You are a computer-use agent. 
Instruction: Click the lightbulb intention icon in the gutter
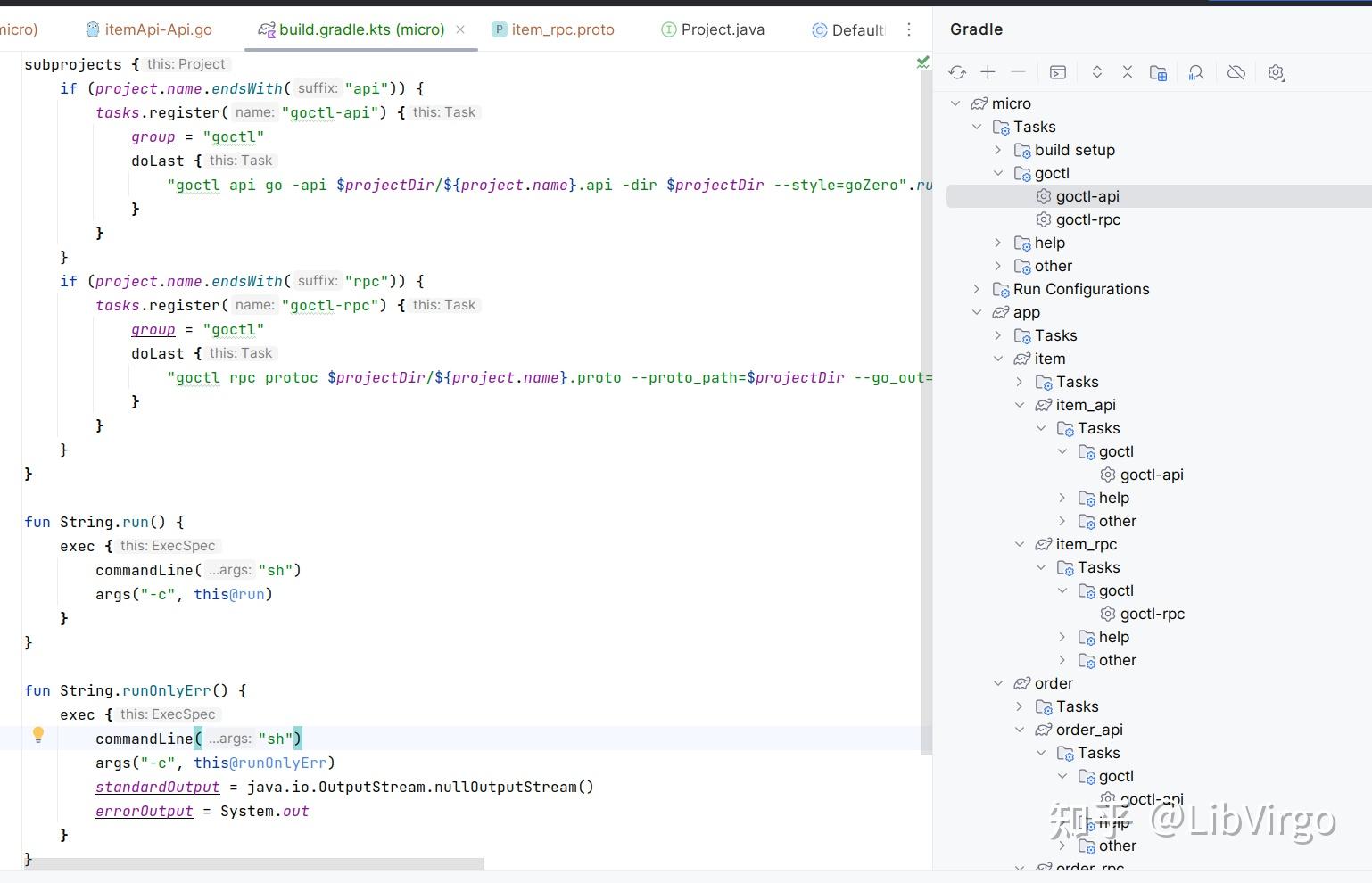(x=38, y=734)
